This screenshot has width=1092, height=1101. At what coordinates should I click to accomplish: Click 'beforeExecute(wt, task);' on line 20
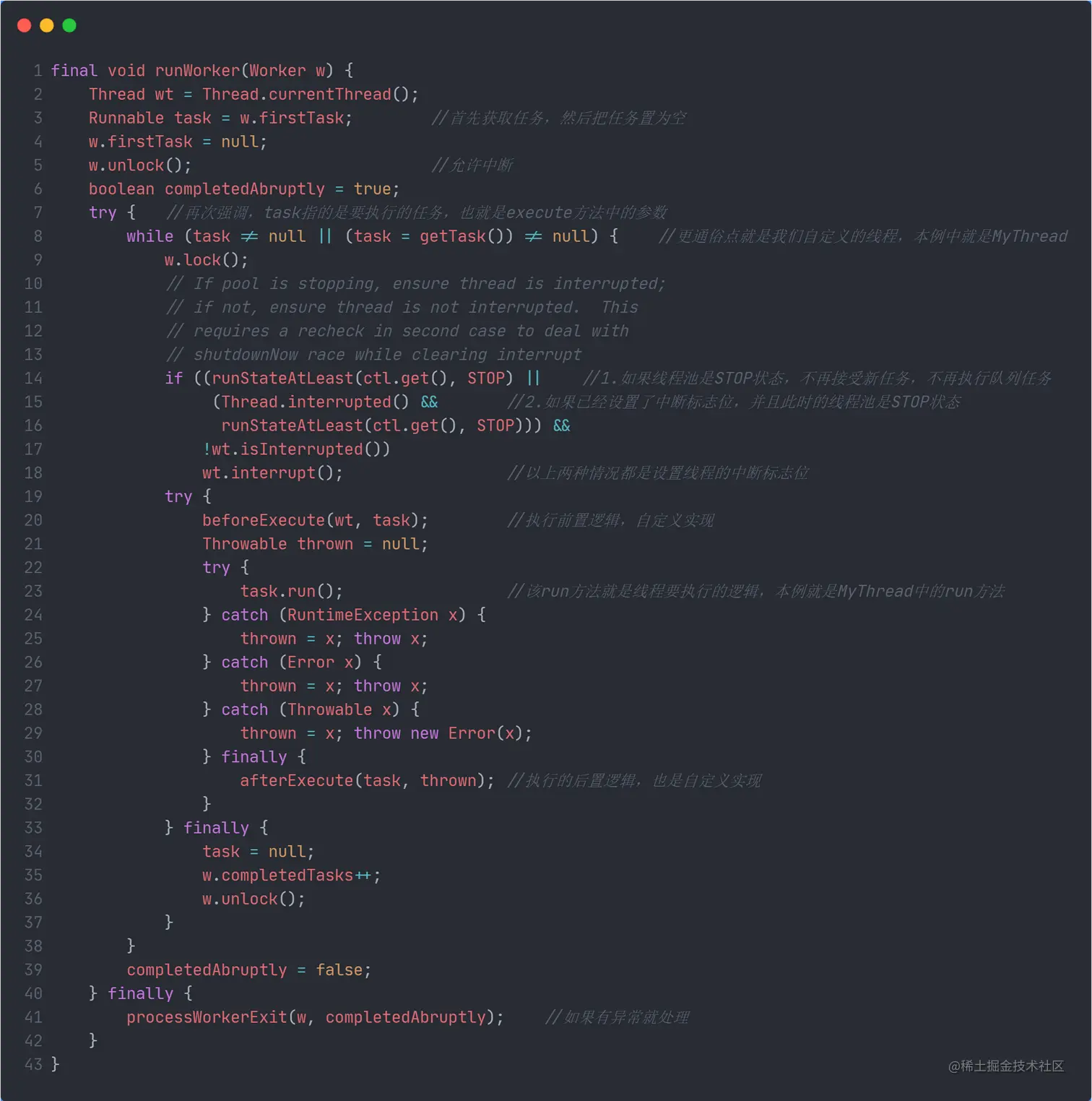[316, 520]
